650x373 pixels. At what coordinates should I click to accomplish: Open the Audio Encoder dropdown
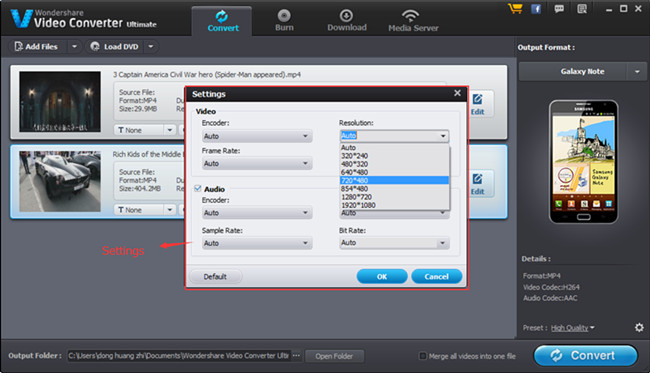(x=257, y=213)
